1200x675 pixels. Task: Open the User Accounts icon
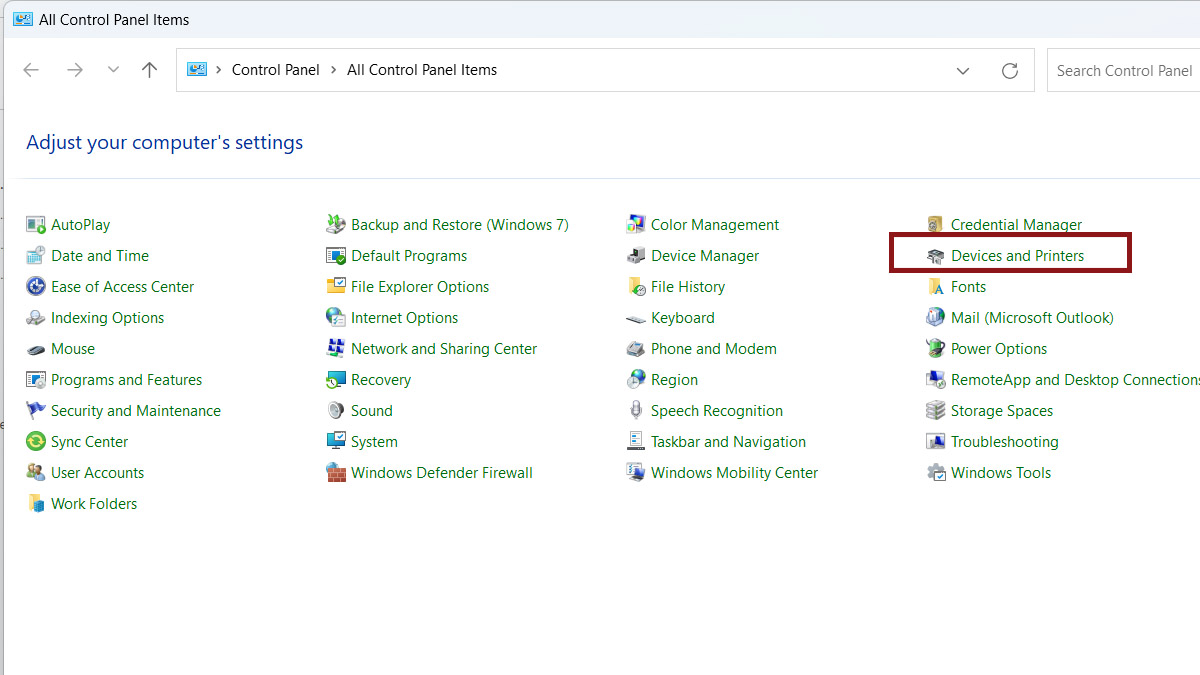(36, 473)
